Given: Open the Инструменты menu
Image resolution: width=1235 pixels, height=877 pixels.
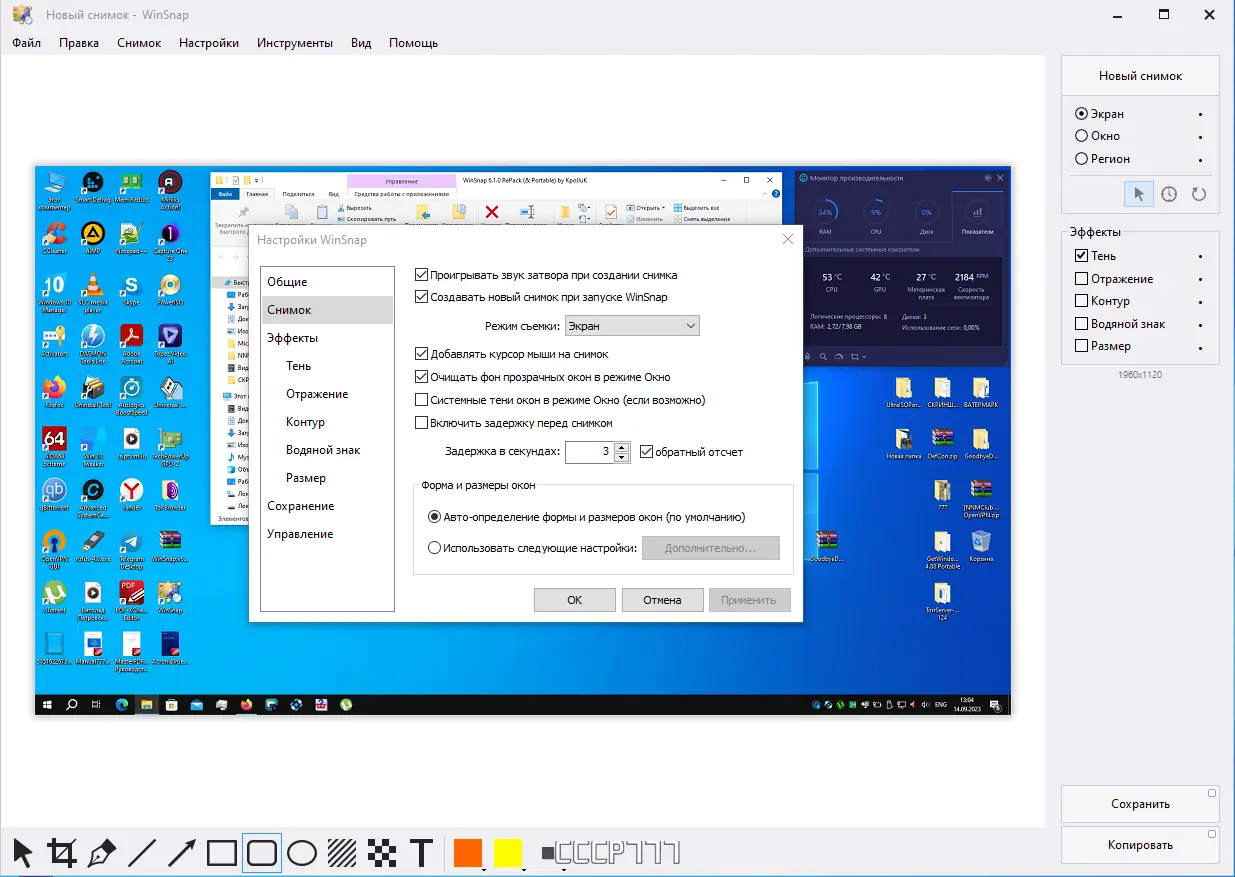Looking at the screenshot, I should [295, 43].
